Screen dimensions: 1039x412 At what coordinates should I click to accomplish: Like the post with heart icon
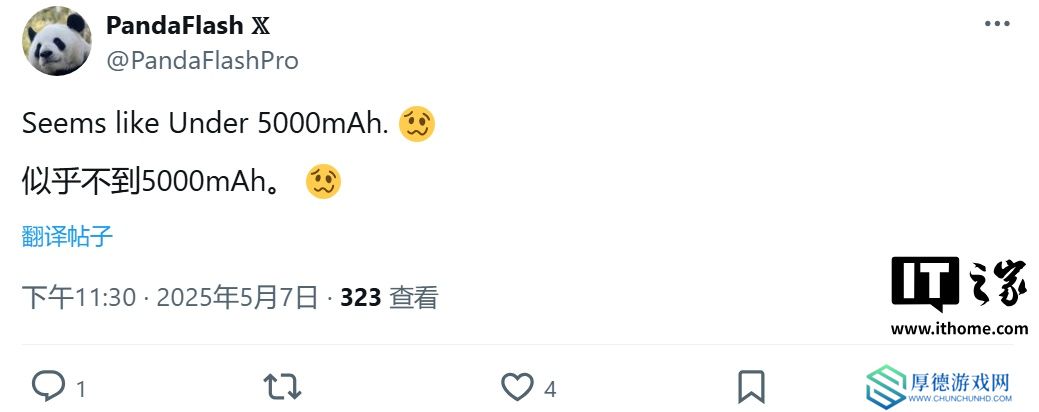click(517, 387)
